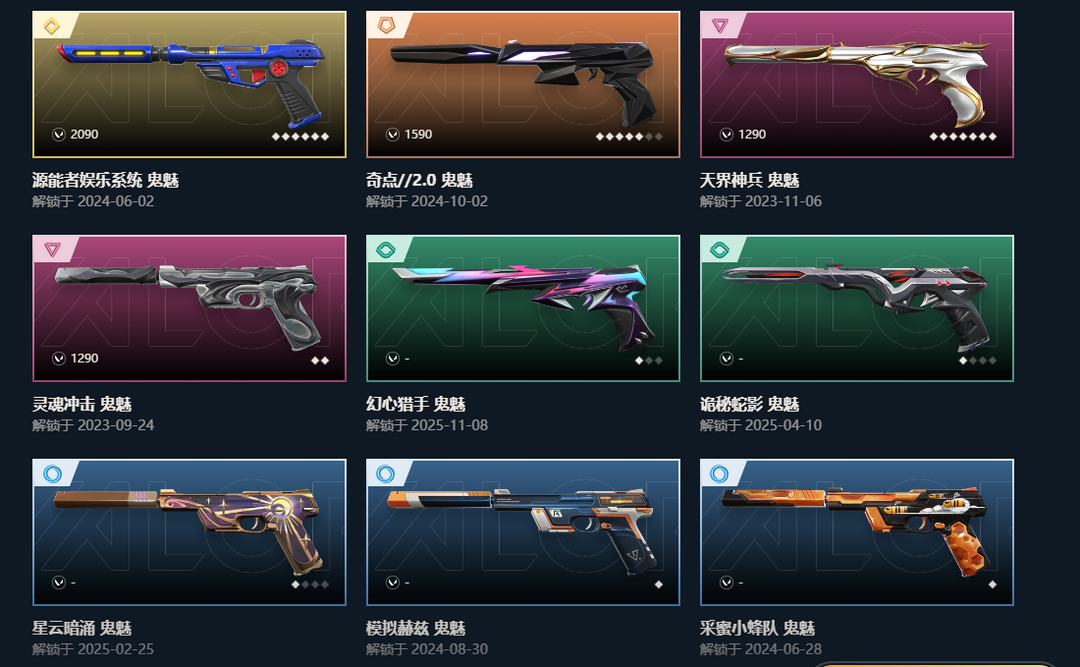
Task: Click the pink triangle tier icon on 天界神兵 card
Action: pos(720,26)
